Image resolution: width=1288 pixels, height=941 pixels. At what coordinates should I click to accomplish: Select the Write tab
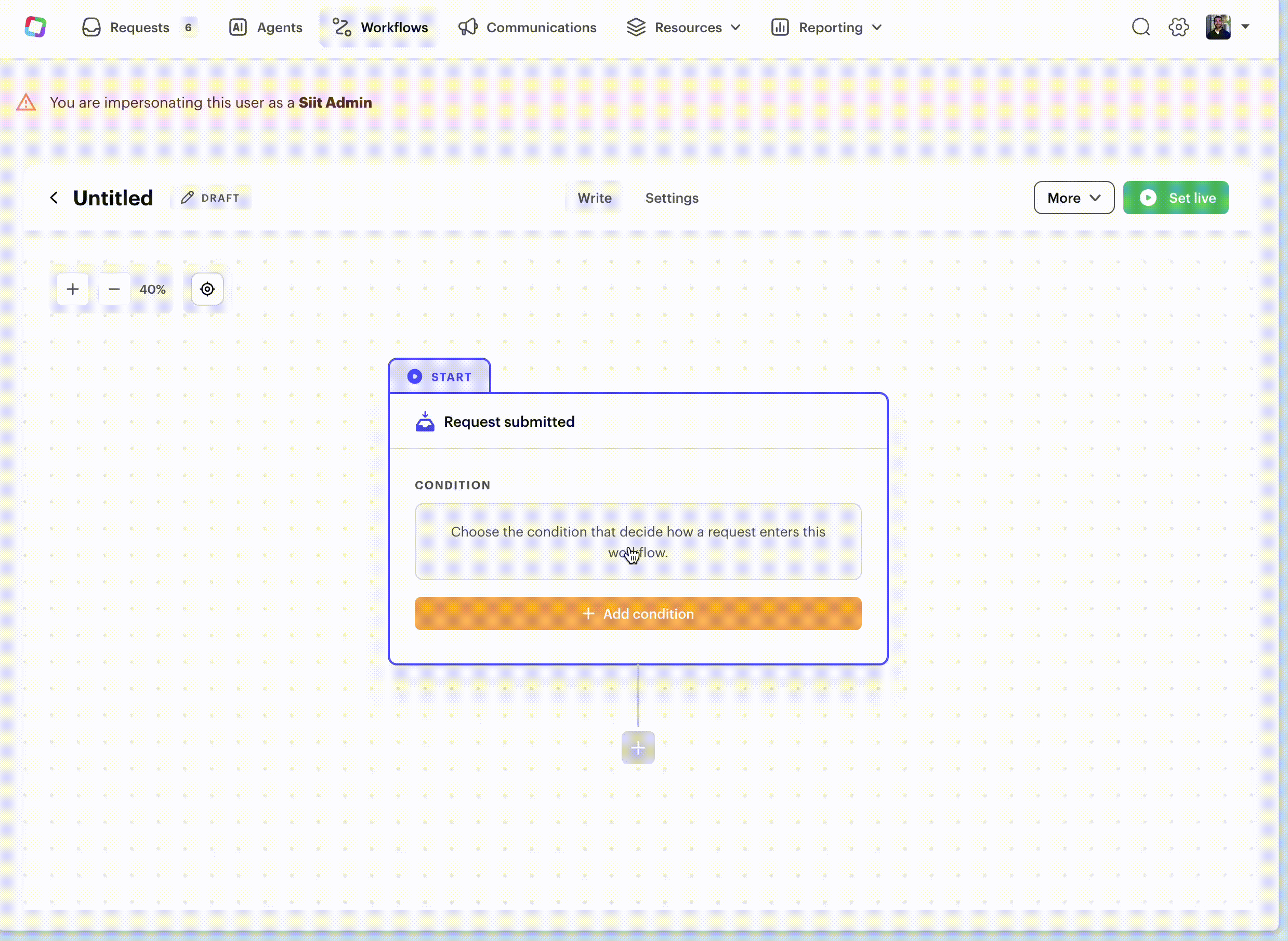coord(595,198)
